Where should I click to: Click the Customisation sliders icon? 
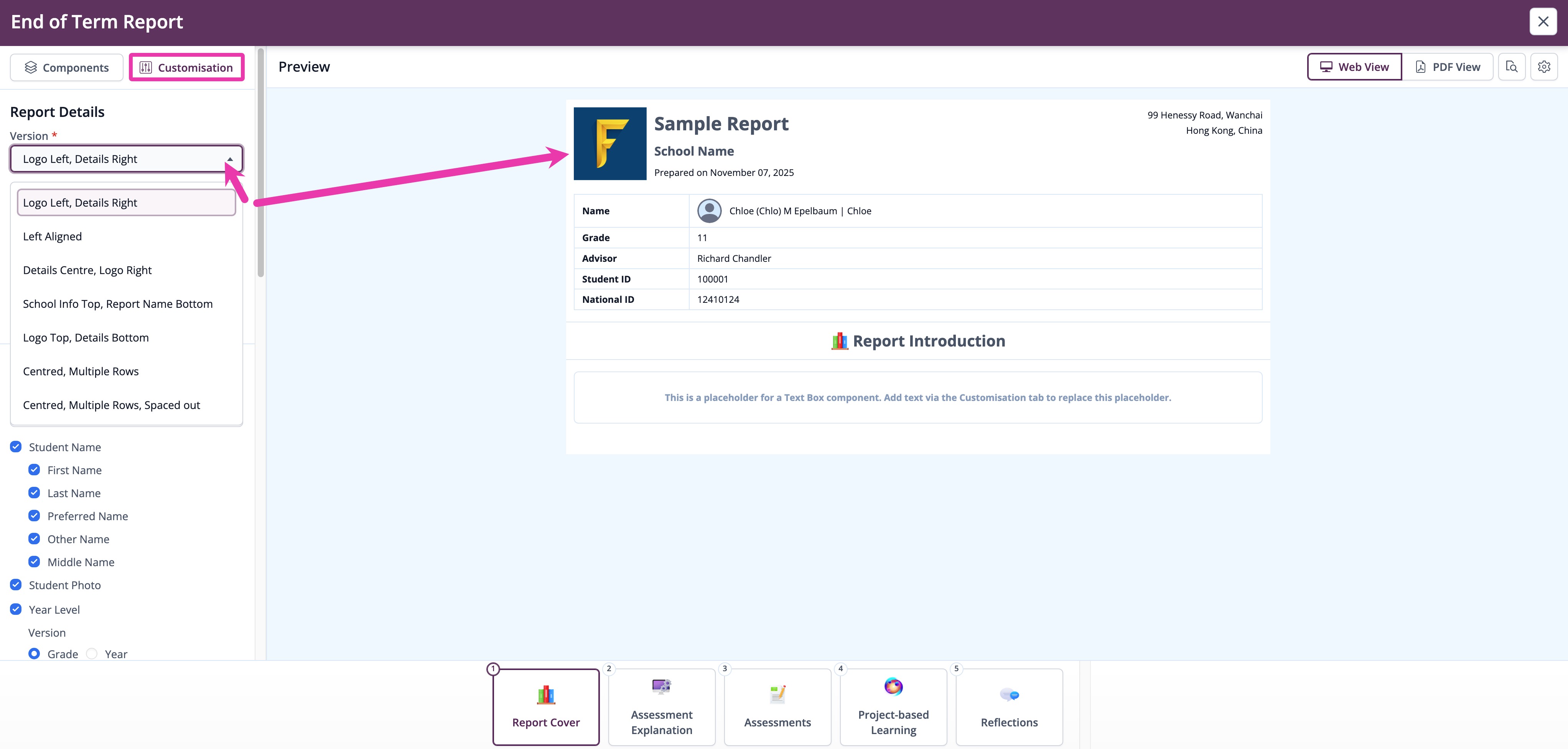(x=146, y=67)
